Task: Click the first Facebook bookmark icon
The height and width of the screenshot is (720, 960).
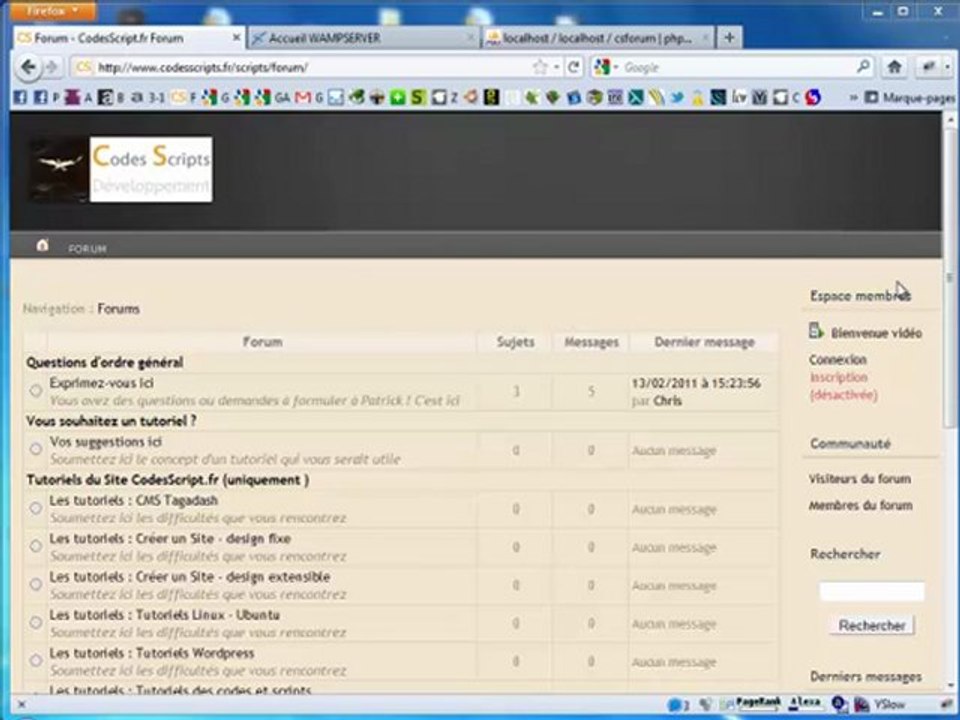Action: pyautogui.click(x=20, y=97)
